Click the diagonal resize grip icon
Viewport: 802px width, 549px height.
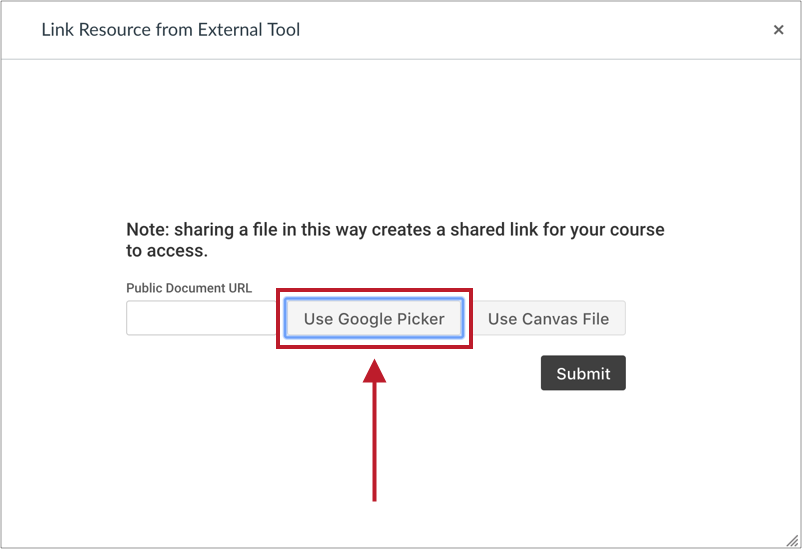point(792,540)
